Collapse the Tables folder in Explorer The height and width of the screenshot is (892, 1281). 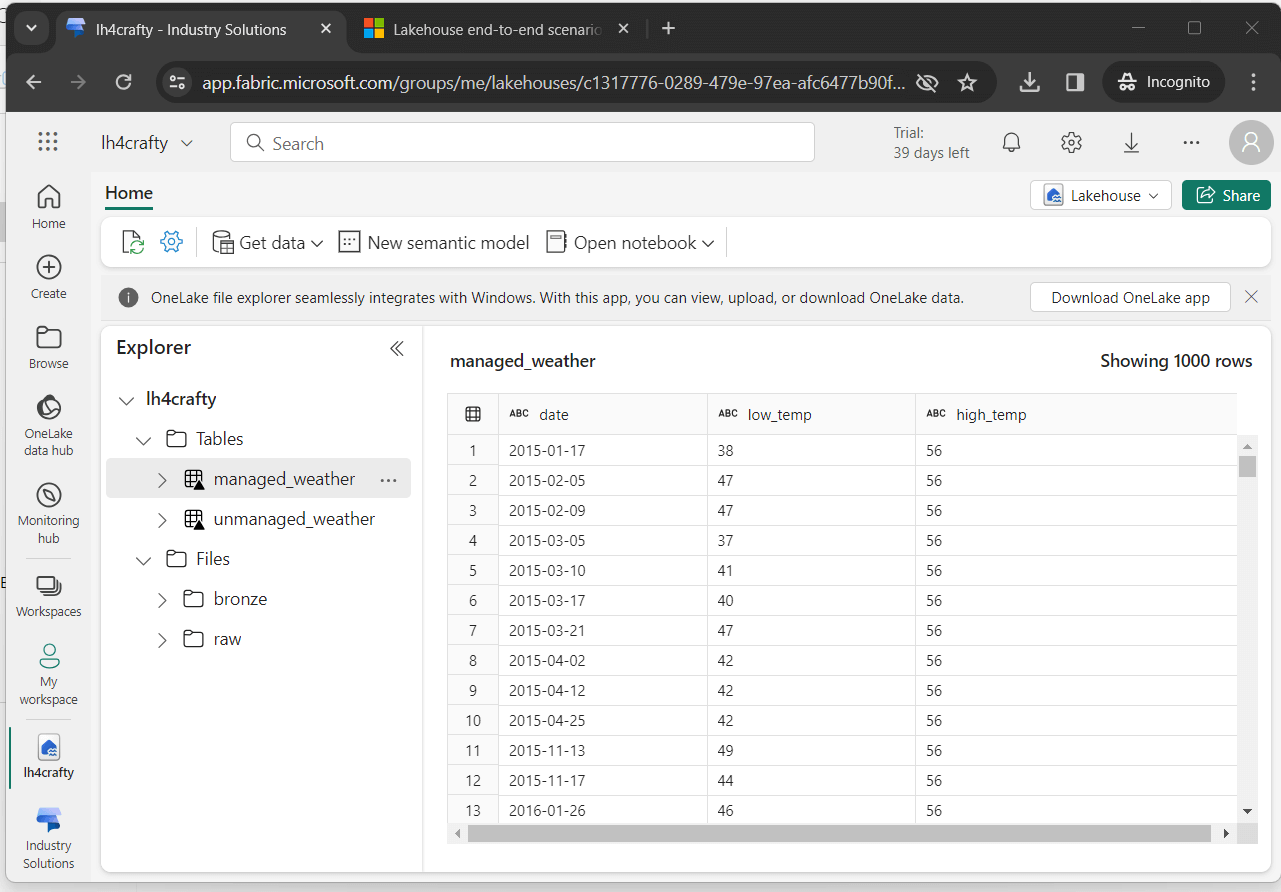[x=144, y=440]
